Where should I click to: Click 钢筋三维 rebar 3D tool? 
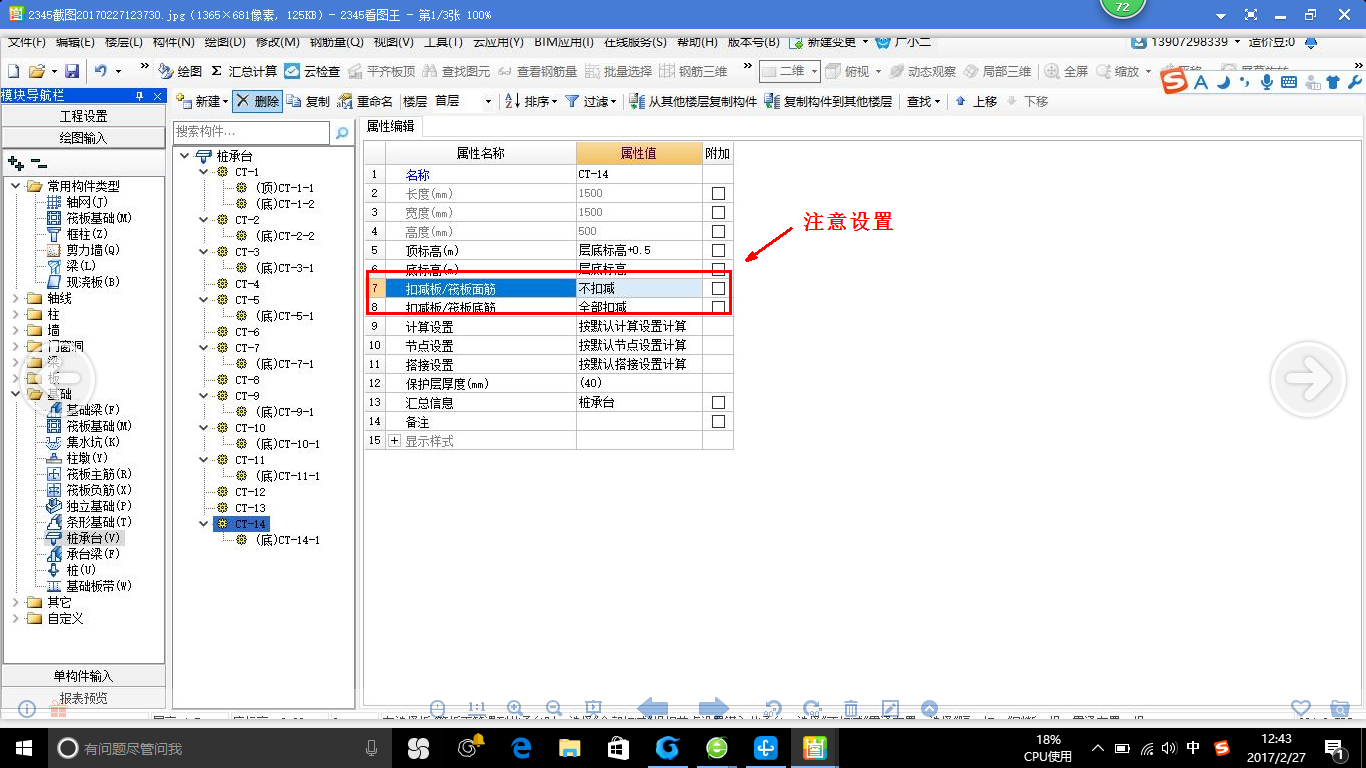(693, 72)
